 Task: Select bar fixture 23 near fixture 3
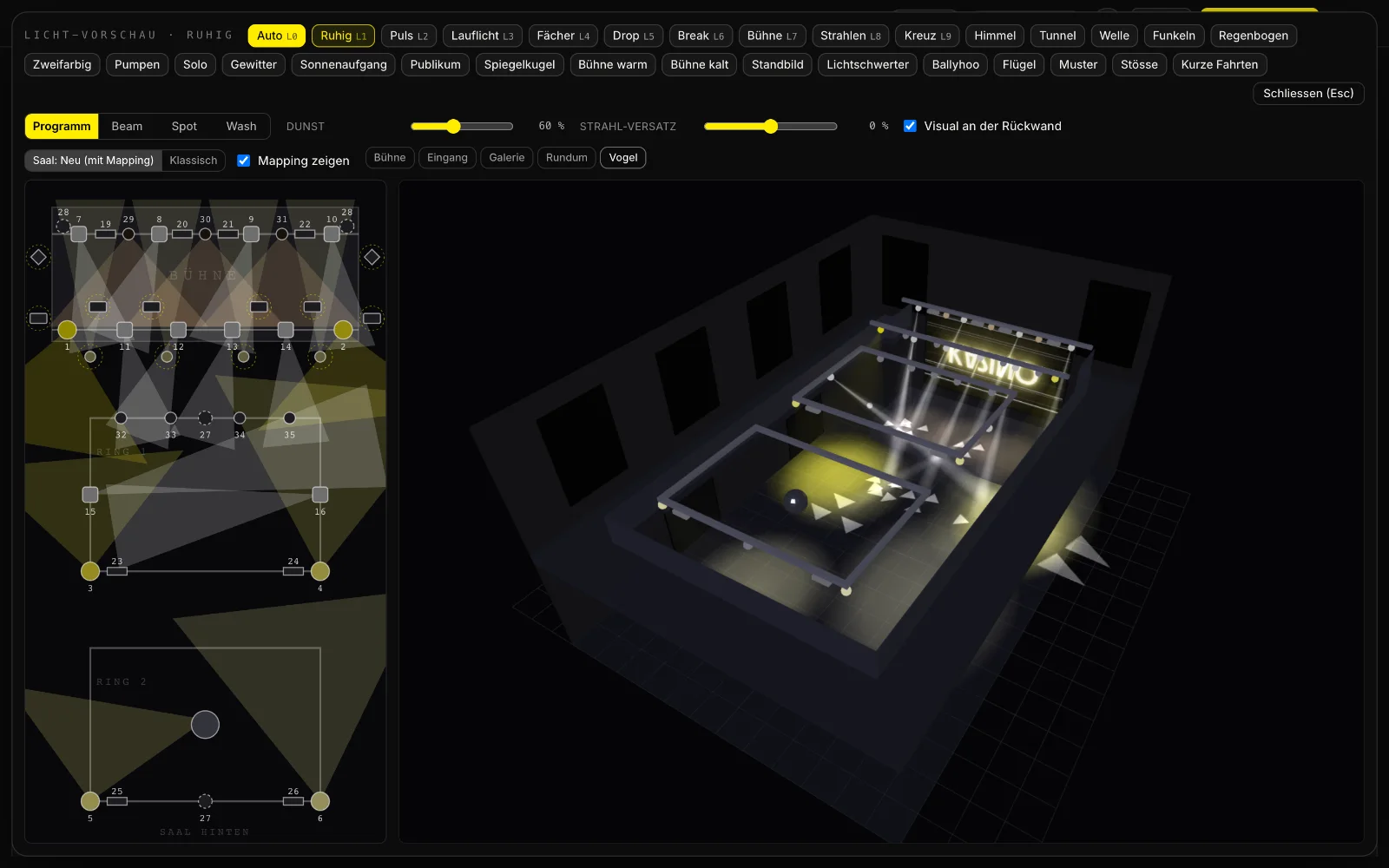pos(117,571)
